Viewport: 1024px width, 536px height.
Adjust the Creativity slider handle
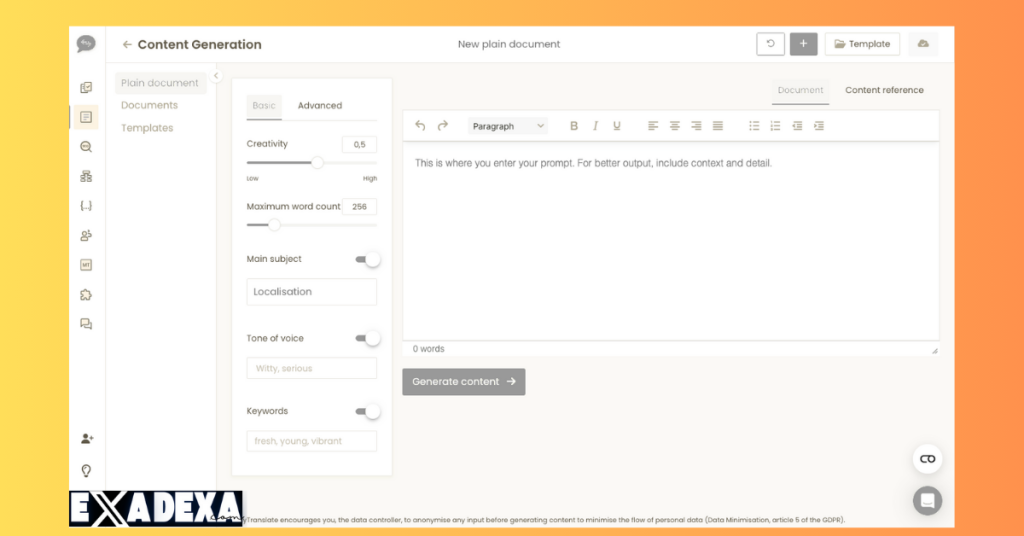click(317, 163)
